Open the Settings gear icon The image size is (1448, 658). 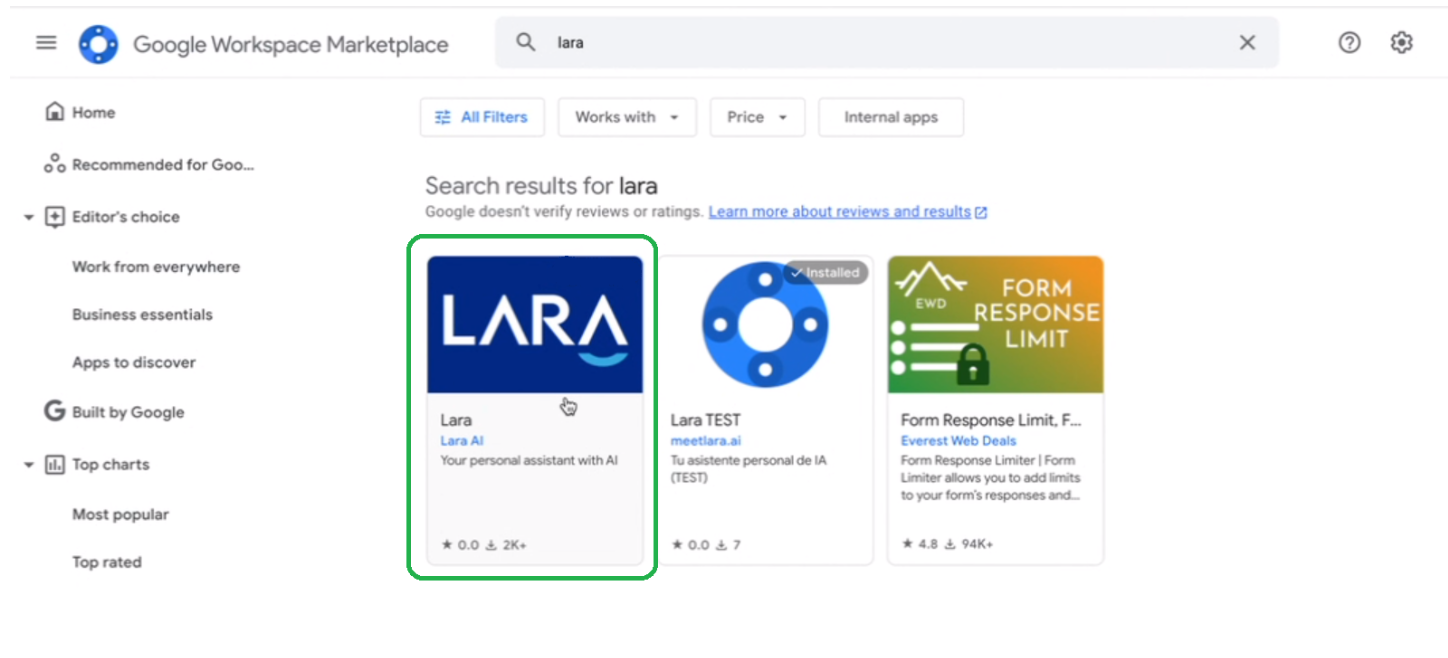coord(1401,42)
